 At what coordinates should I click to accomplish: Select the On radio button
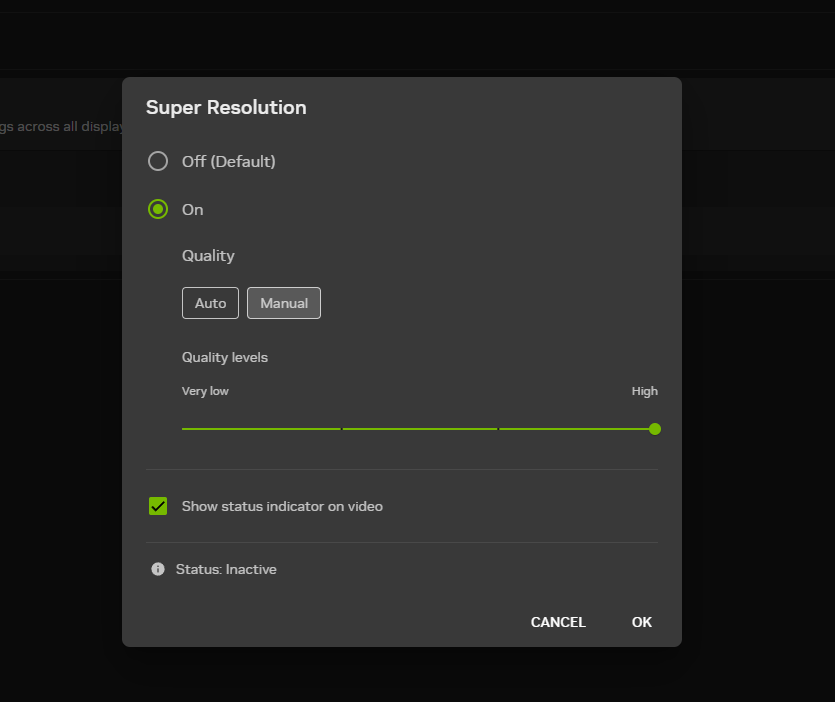point(158,209)
